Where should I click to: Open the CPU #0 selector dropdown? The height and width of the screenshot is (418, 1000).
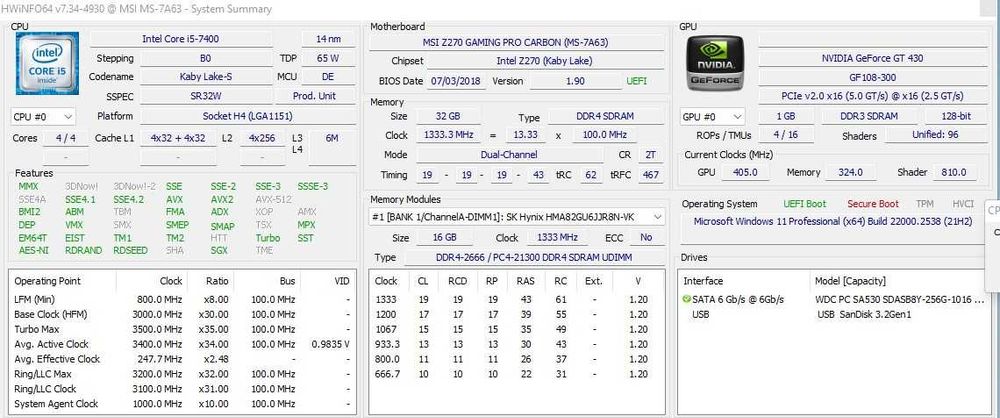tap(43, 117)
